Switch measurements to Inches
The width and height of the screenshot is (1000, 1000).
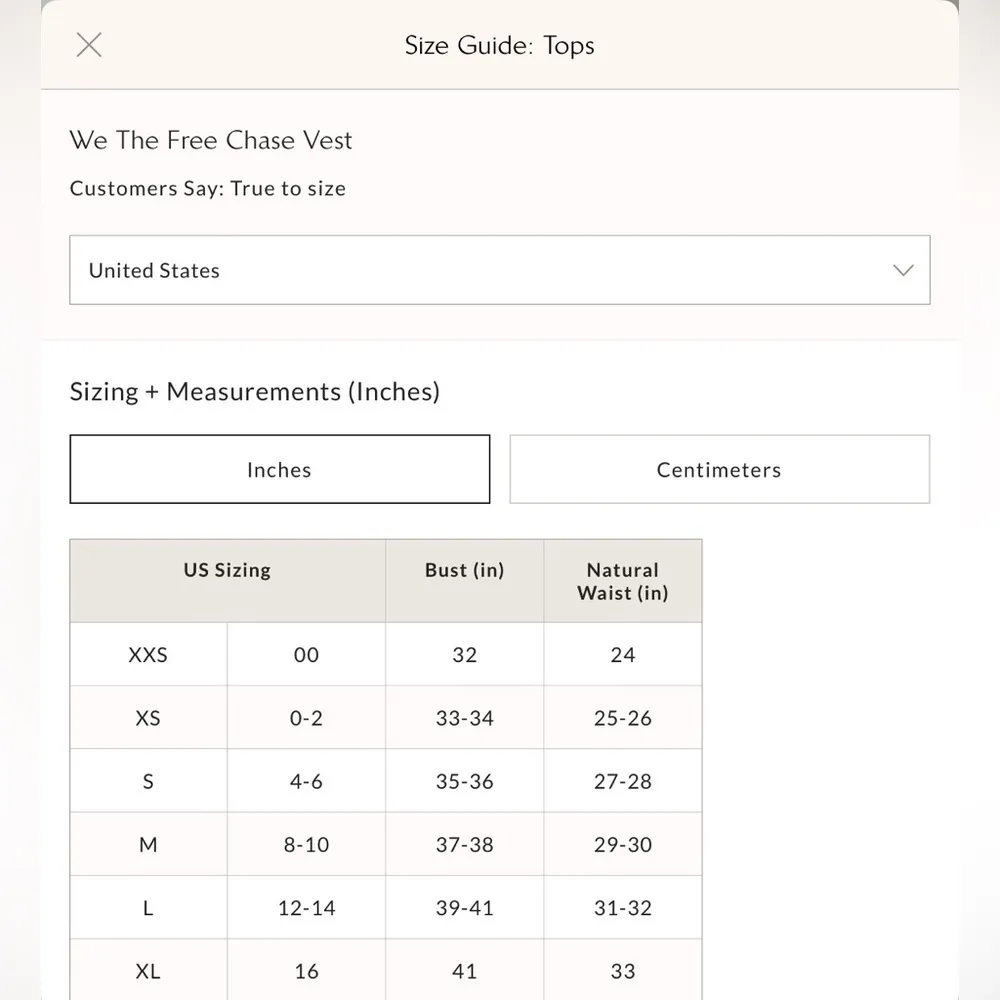pyautogui.click(x=279, y=469)
